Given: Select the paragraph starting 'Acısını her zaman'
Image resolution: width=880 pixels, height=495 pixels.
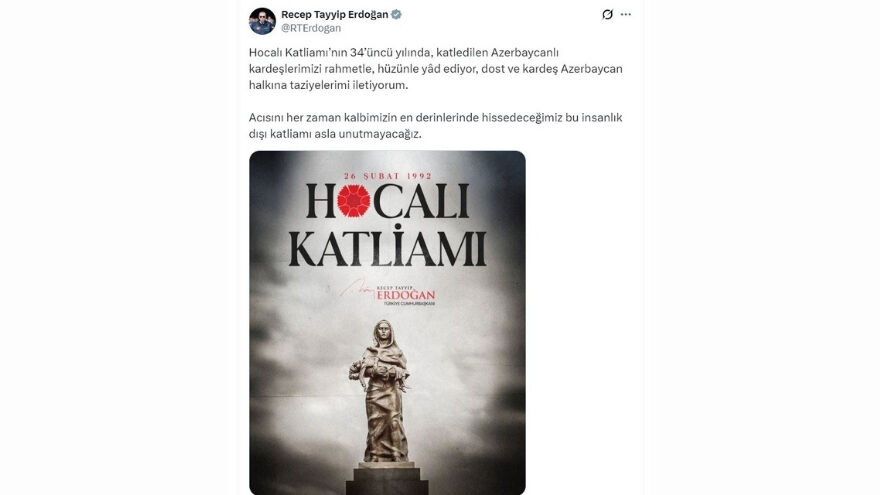Looking at the screenshot, I should (x=436, y=126).
